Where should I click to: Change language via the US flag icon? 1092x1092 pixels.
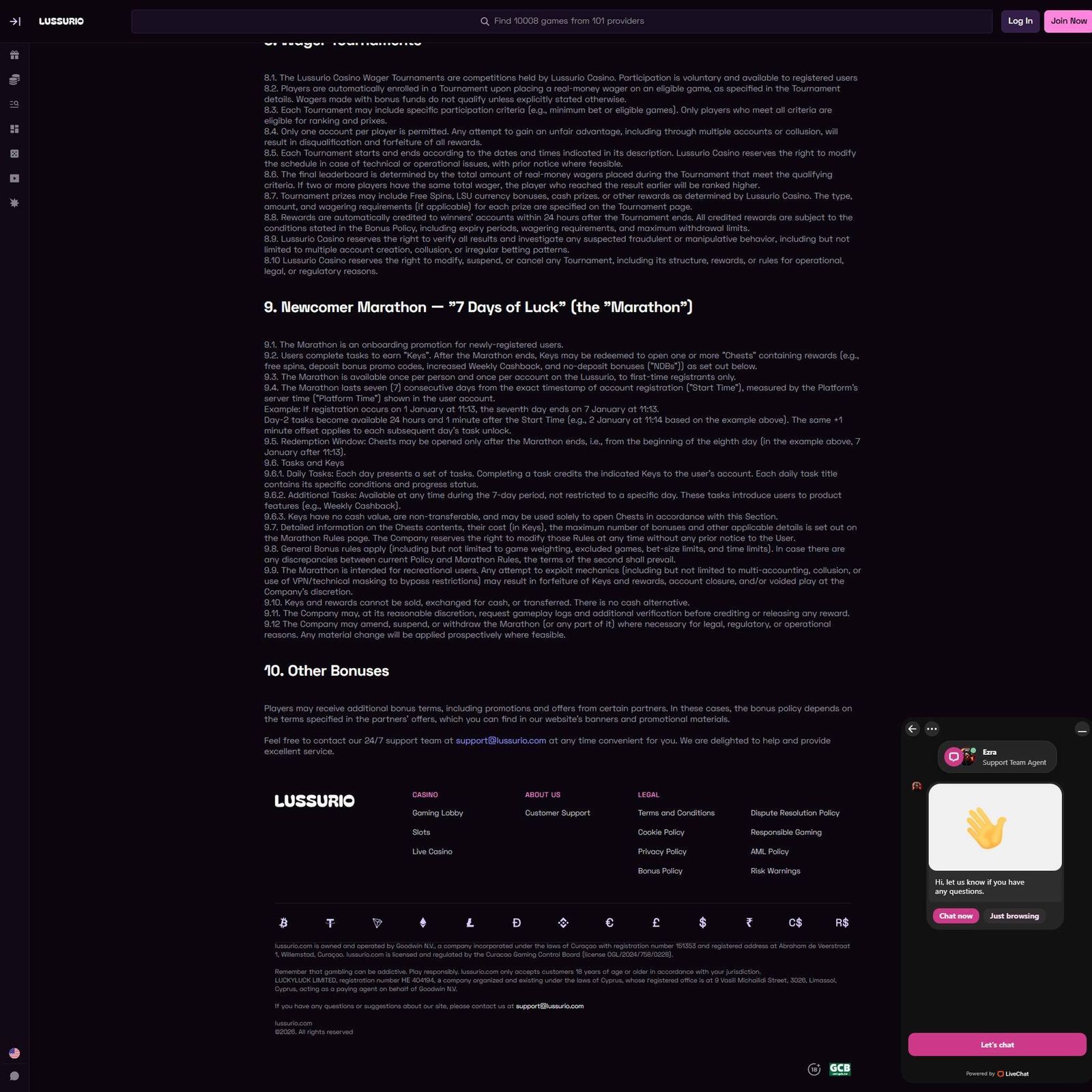(14, 1053)
